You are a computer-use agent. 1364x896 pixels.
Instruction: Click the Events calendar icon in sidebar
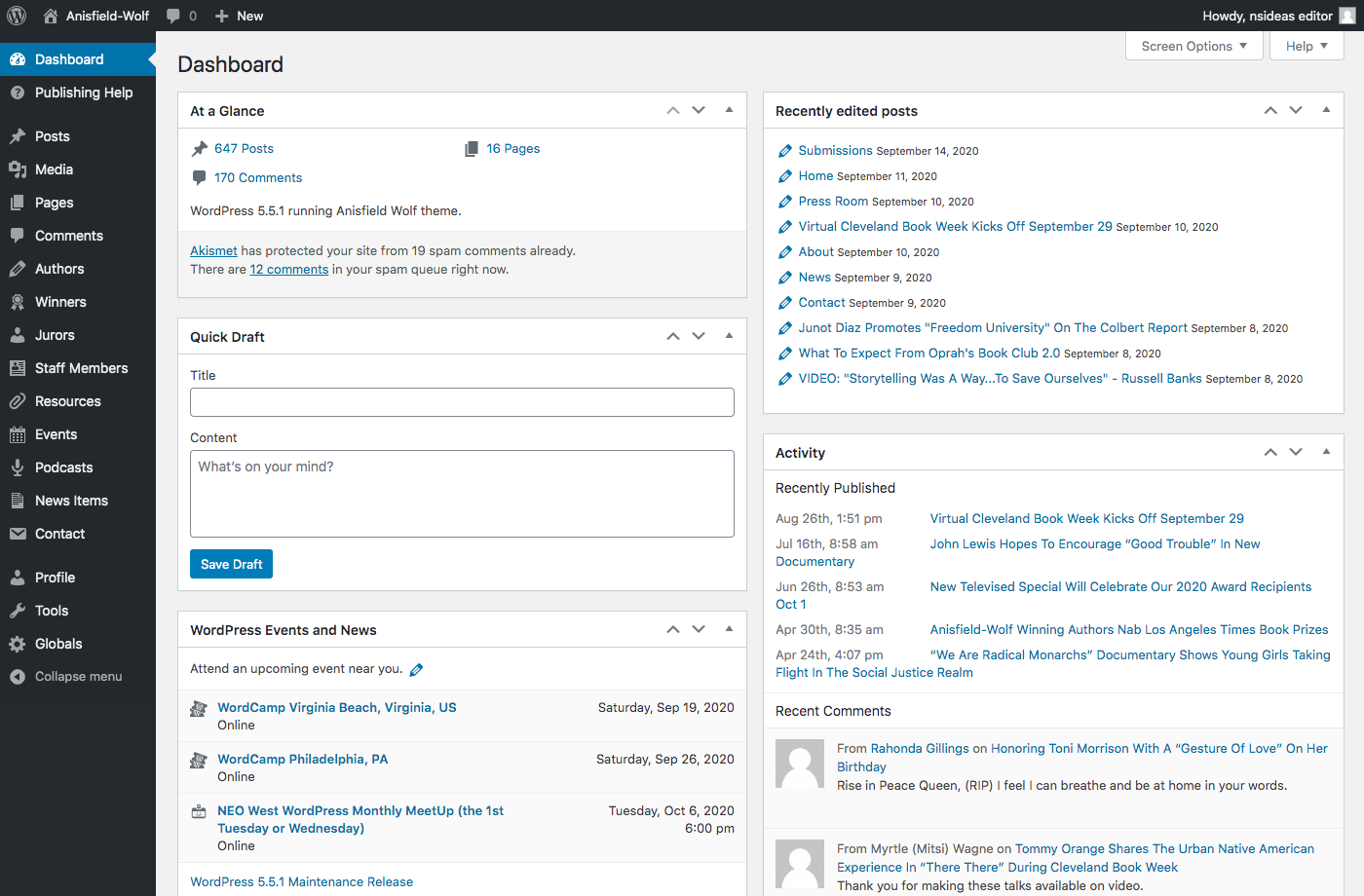[18, 434]
